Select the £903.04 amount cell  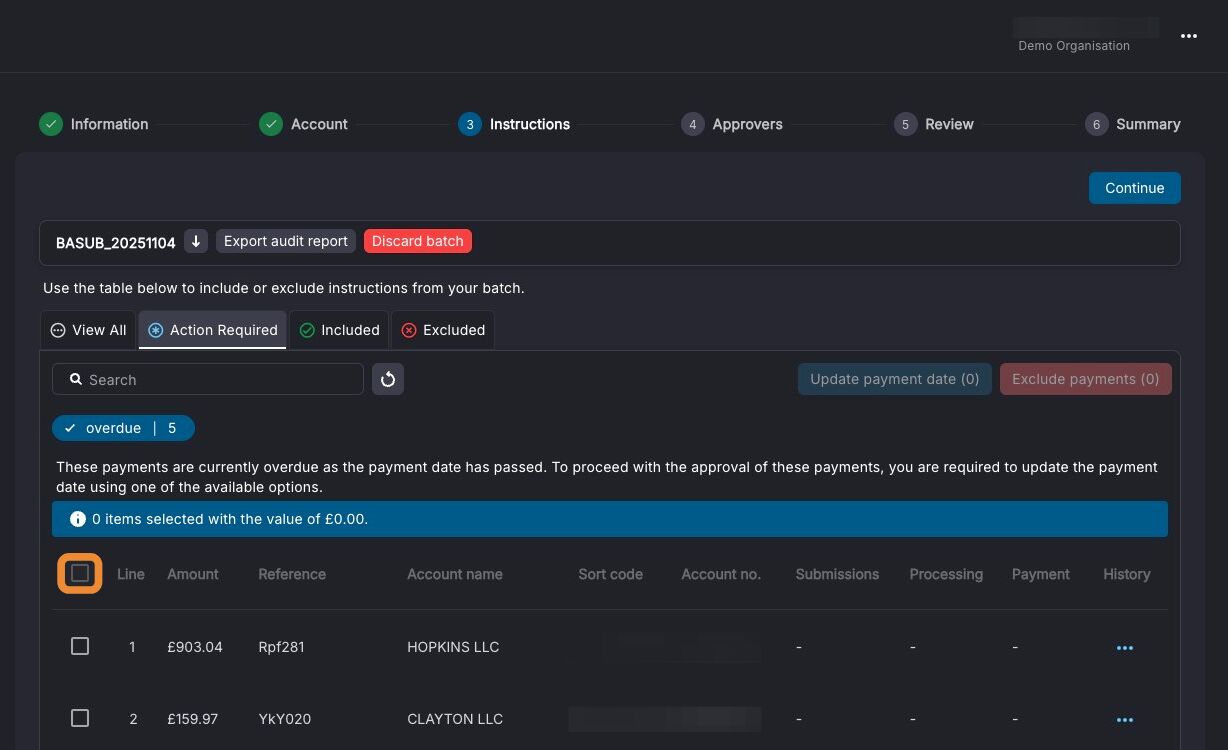(x=195, y=647)
